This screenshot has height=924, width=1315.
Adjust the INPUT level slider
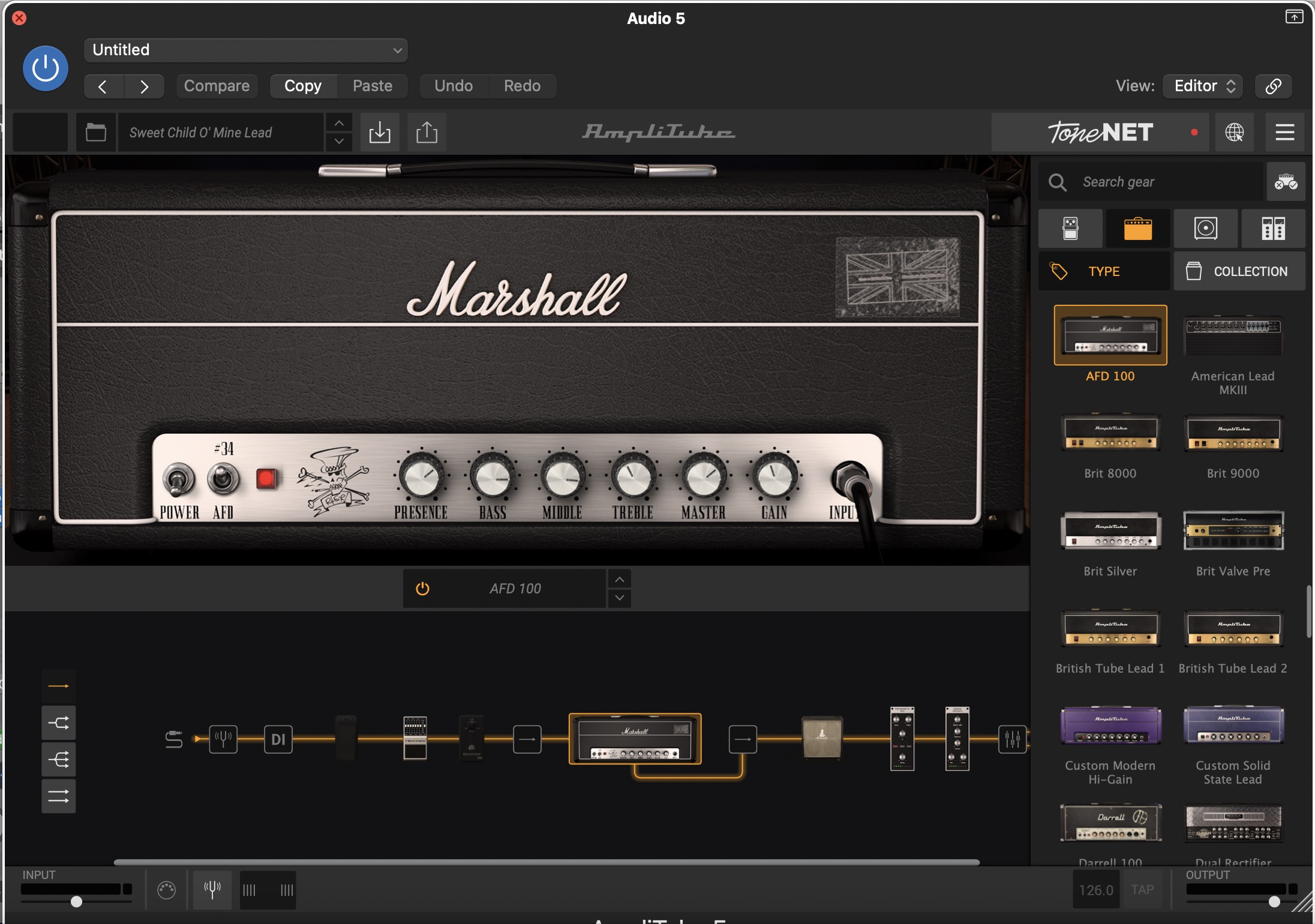point(76,901)
